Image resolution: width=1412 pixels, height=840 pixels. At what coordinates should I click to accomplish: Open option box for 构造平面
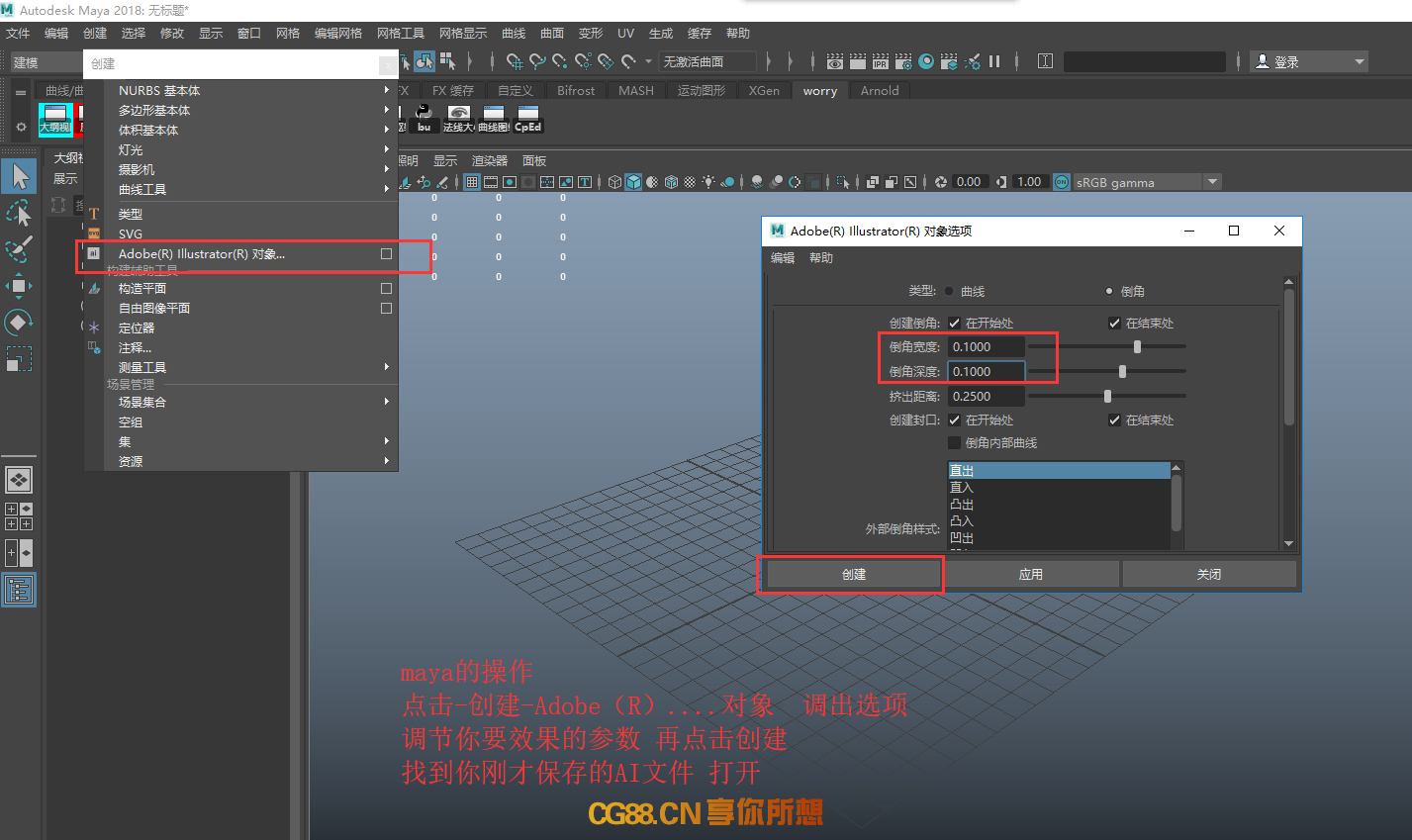pyautogui.click(x=386, y=289)
